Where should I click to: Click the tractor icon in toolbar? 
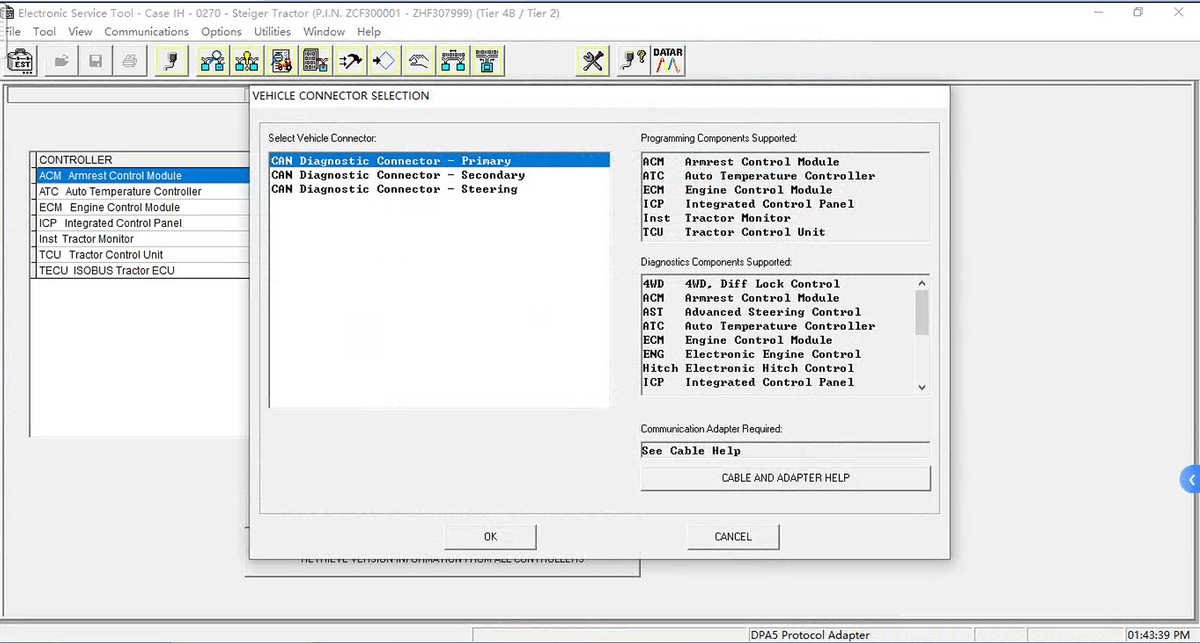coord(282,62)
